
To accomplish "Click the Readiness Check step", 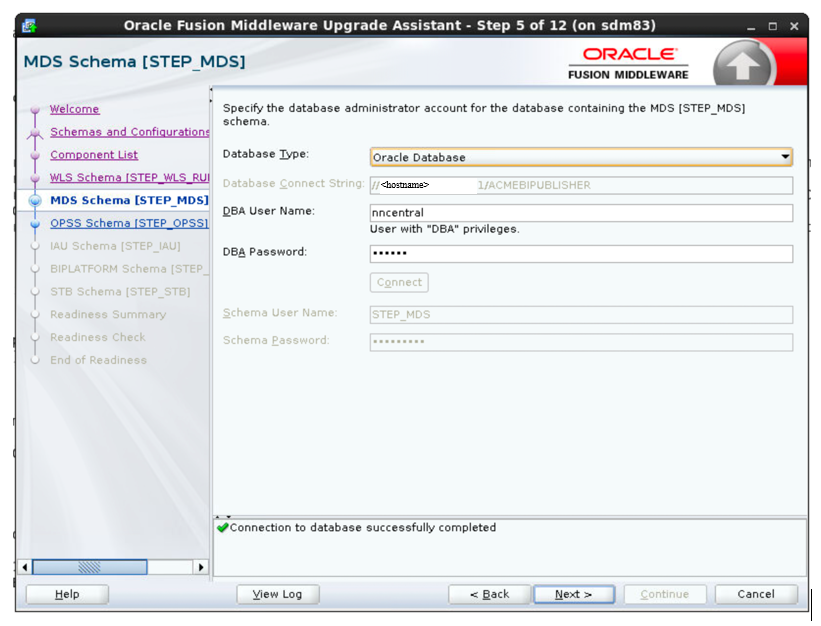I will pyautogui.click(x=98, y=338).
